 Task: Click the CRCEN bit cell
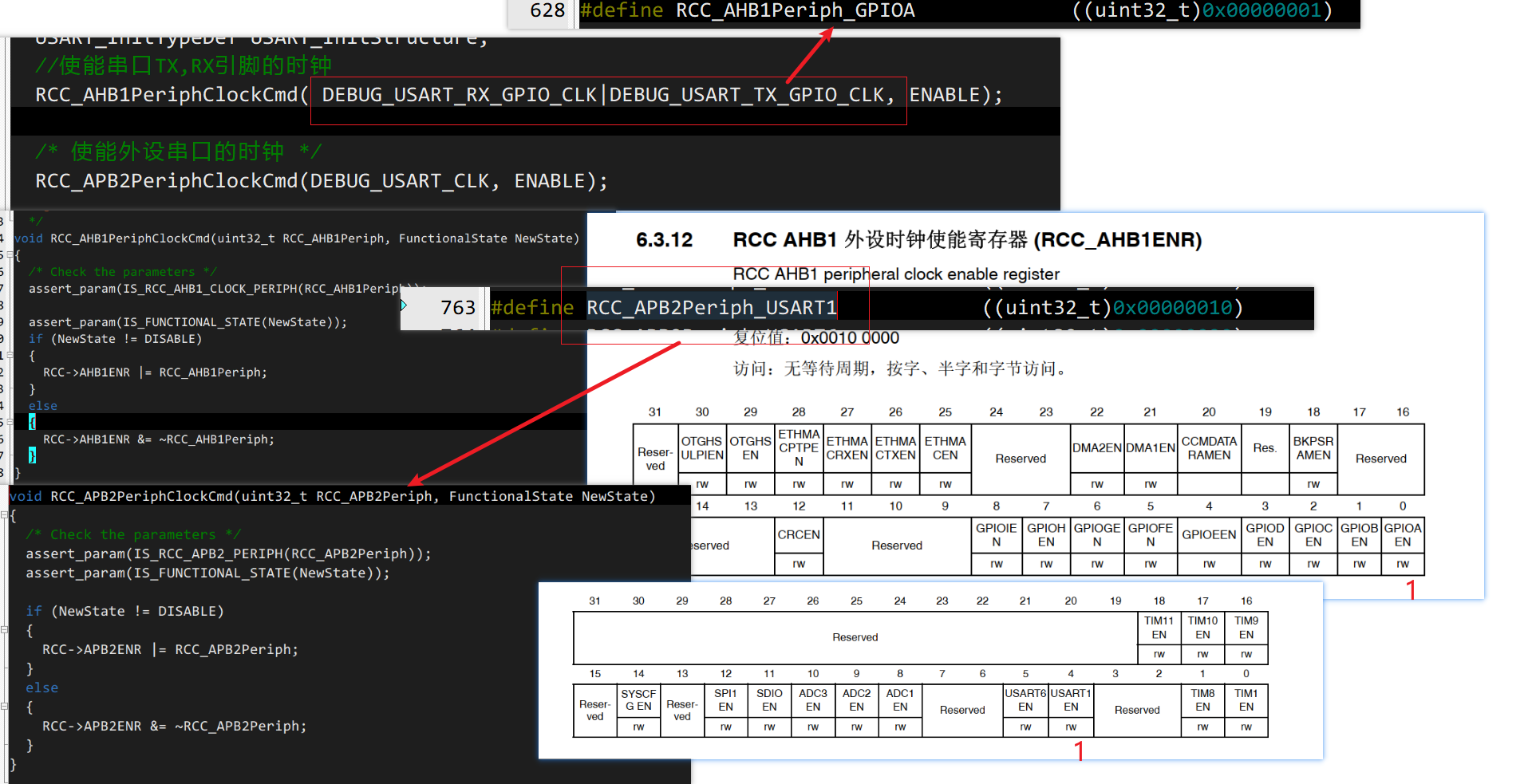[x=799, y=535]
